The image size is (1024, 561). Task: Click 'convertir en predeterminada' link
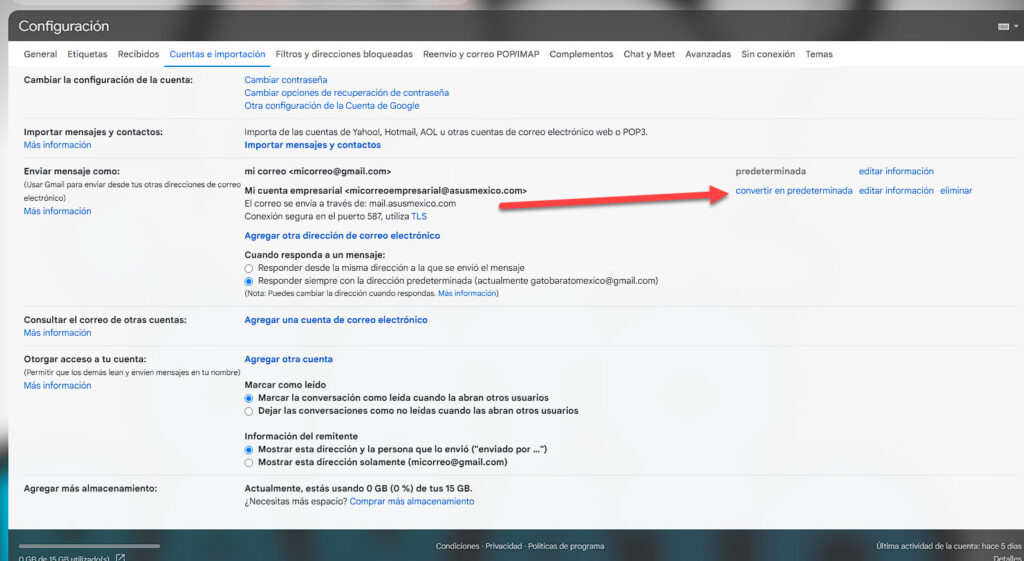[x=794, y=191]
